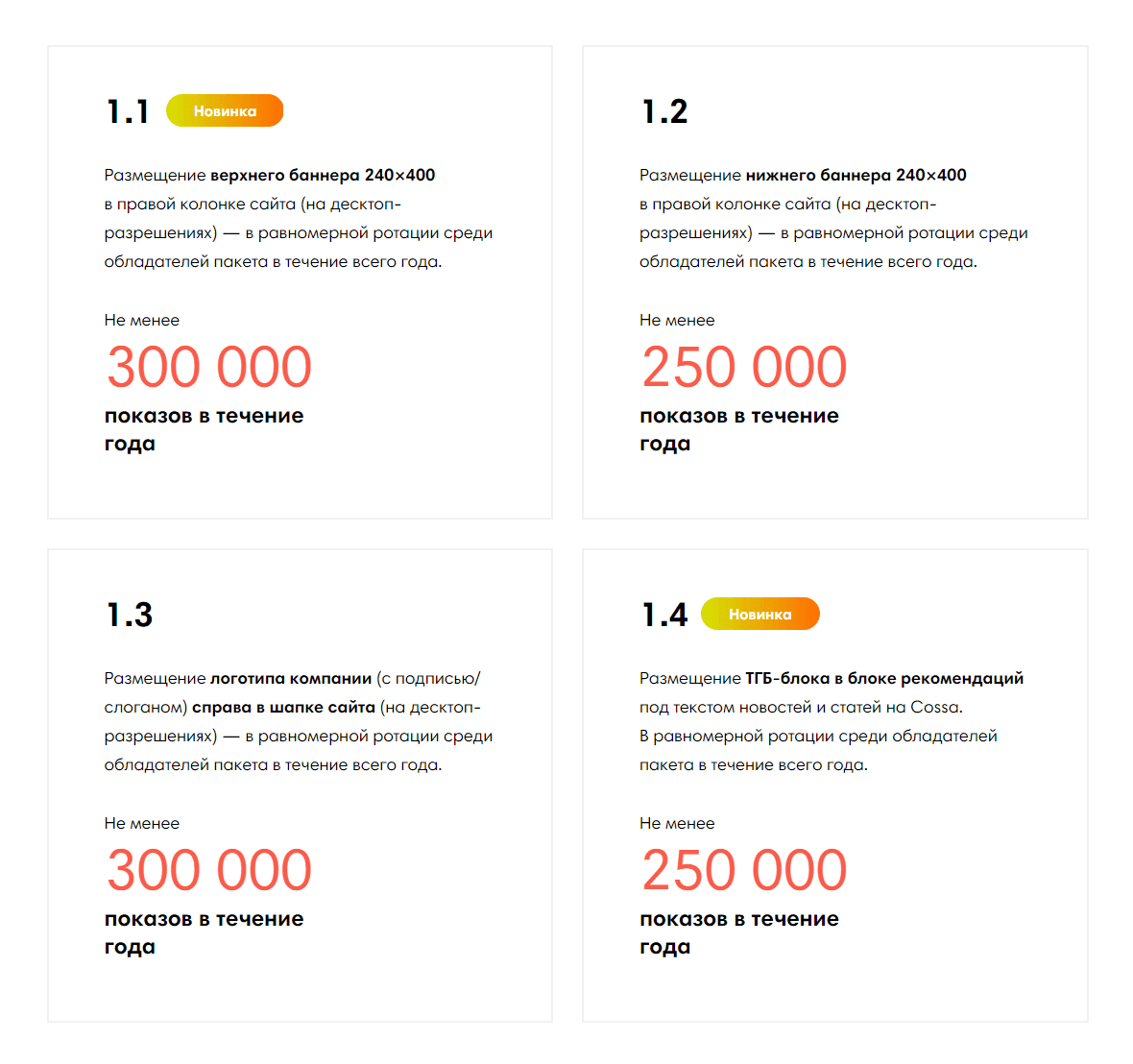
Task: Click bold text ТГБ-блока в блоке рекомендаций
Action: point(884,678)
